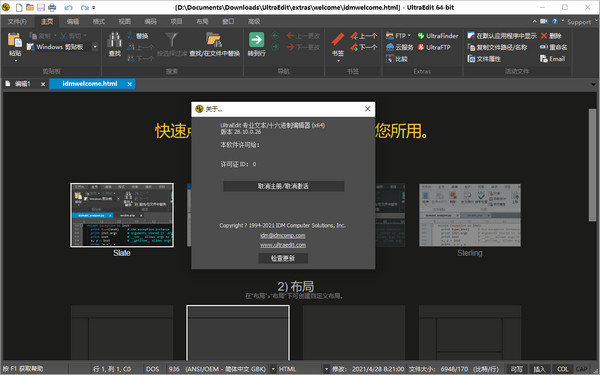The height and width of the screenshot is (375, 600).
Task: Switch to the 编辑 ribbon tab
Action: tap(73, 21)
